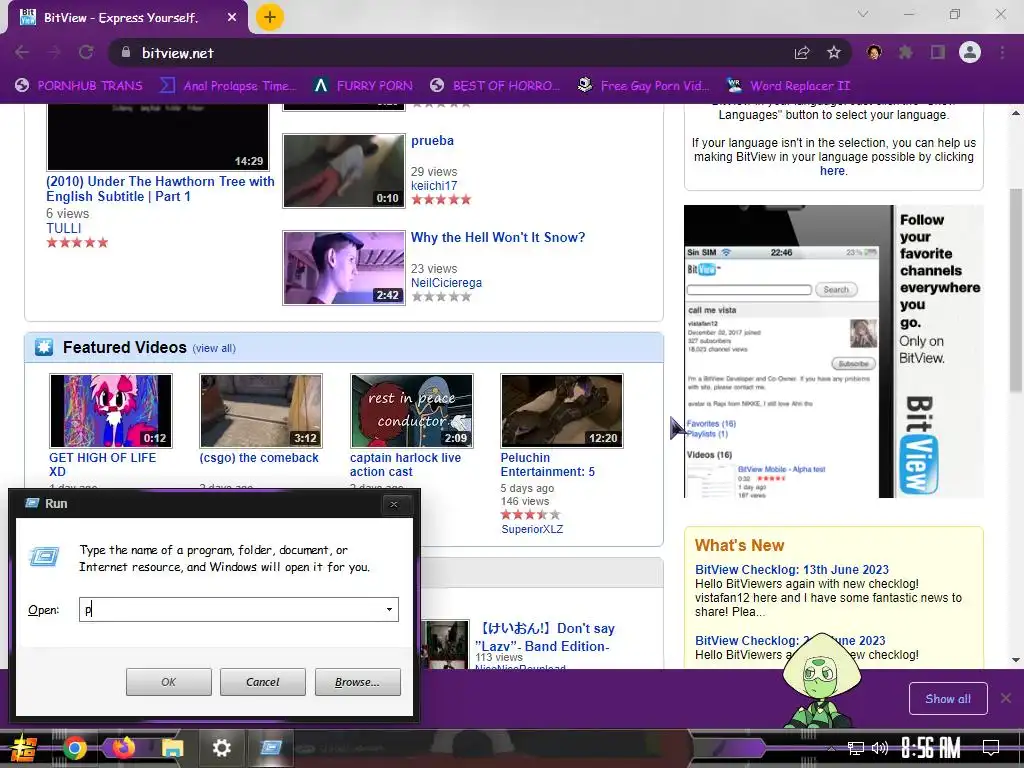Click the Run app taskbar icon
Screen dimensions: 1024x768
[270, 748]
